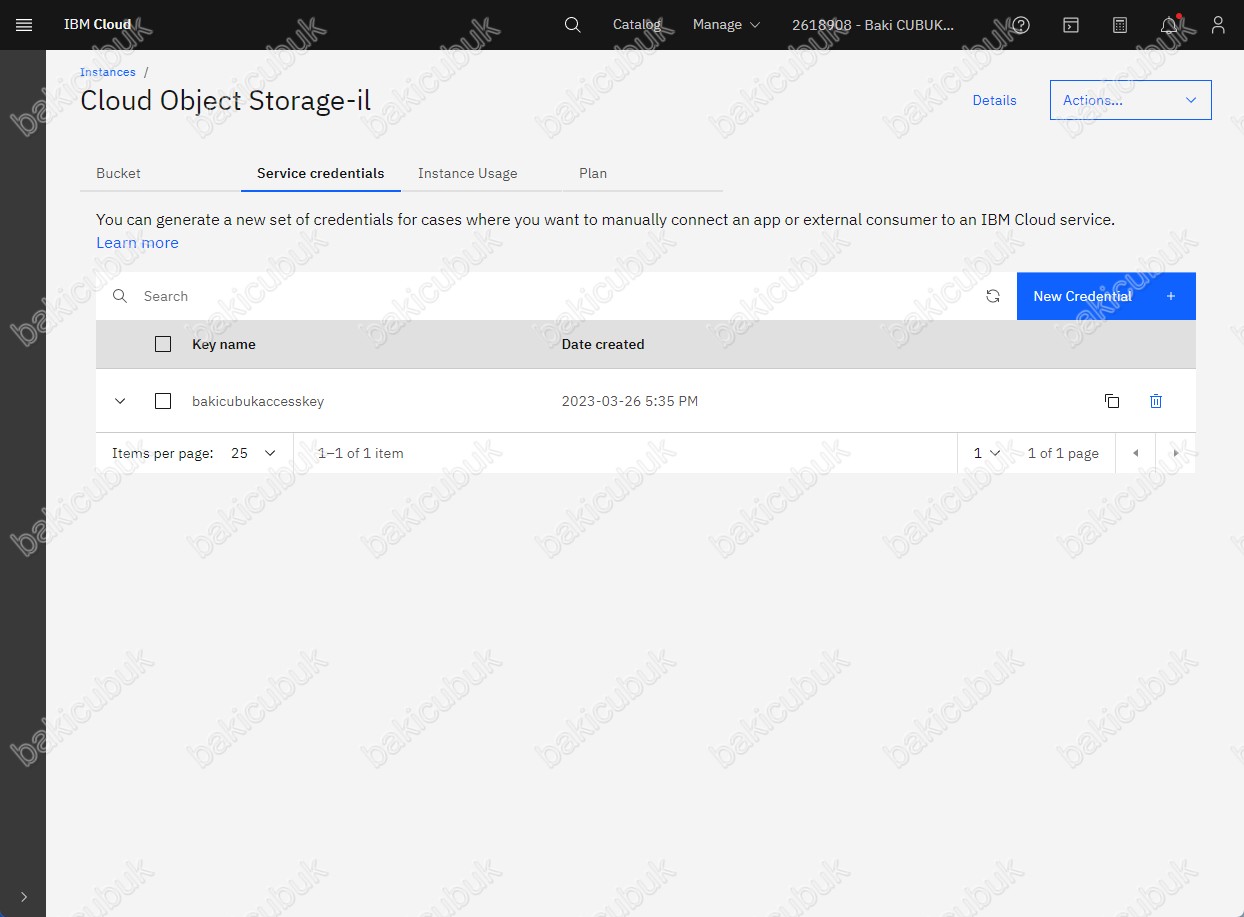Expand the bakicubukaccesskey row details

(x=120, y=401)
